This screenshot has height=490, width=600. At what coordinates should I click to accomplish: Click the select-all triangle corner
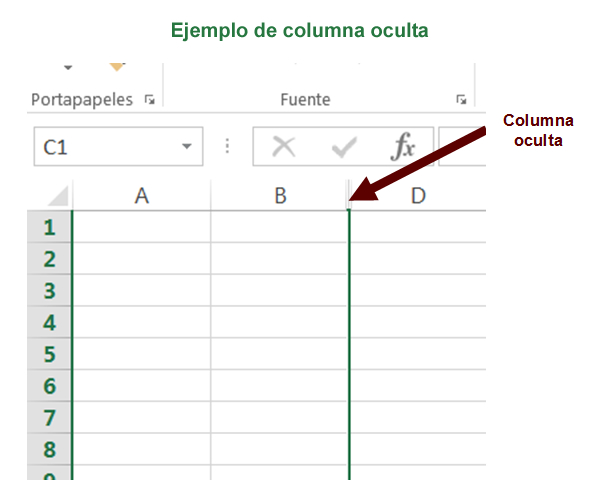(58, 195)
